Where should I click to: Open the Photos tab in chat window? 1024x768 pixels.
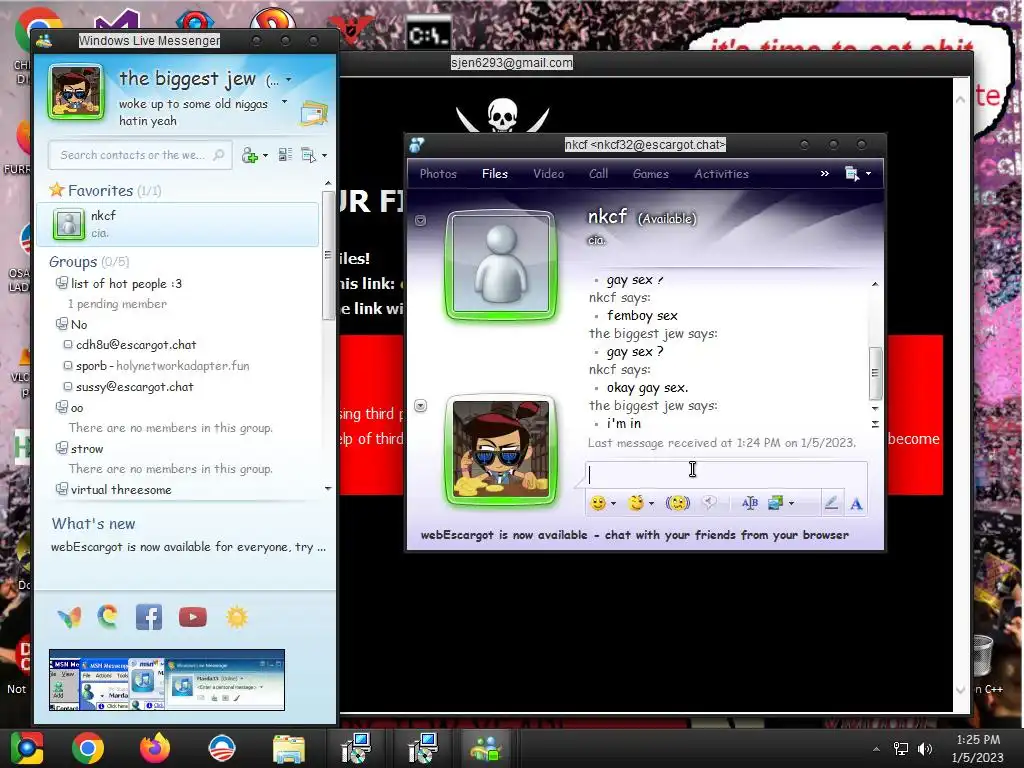(438, 174)
